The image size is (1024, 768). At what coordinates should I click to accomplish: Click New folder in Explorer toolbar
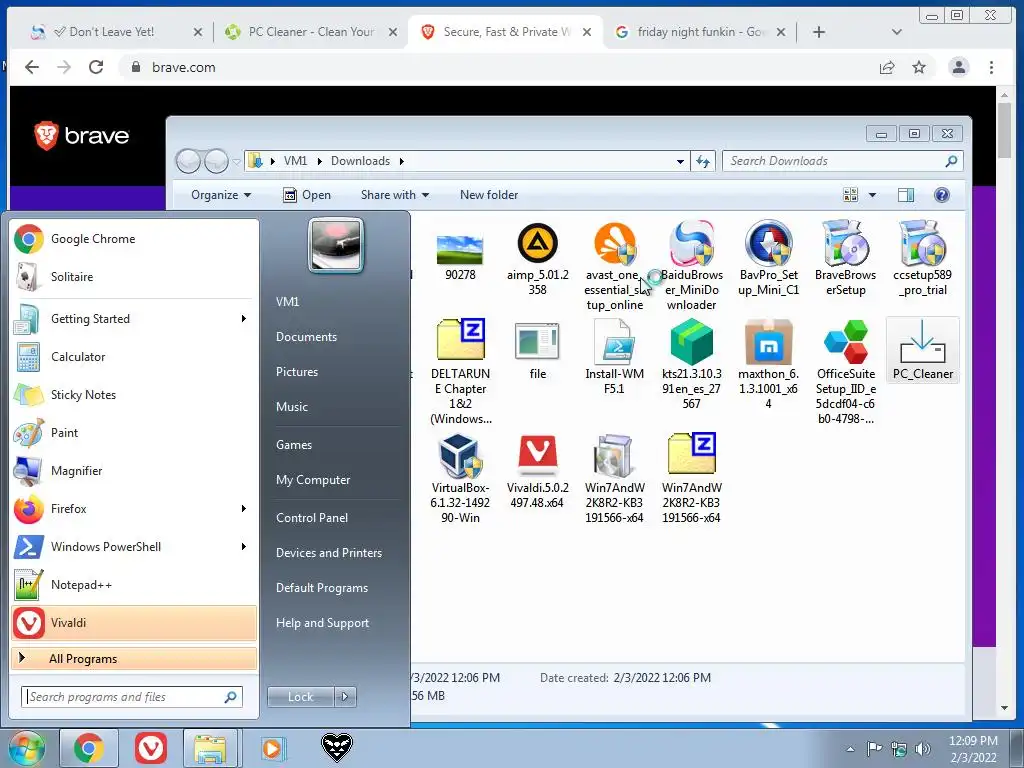coord(489,195)
